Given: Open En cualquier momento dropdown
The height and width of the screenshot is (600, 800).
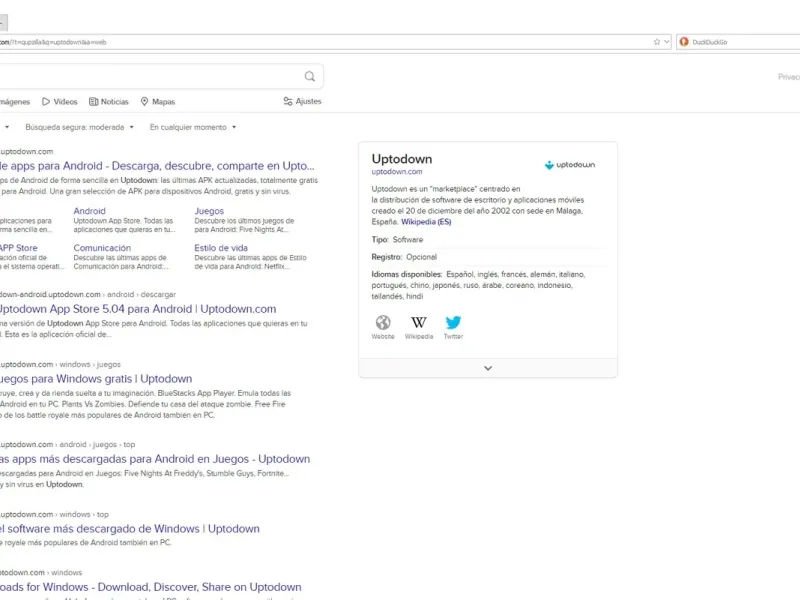Looking at the screenshot, I should (x=193, y=127).
